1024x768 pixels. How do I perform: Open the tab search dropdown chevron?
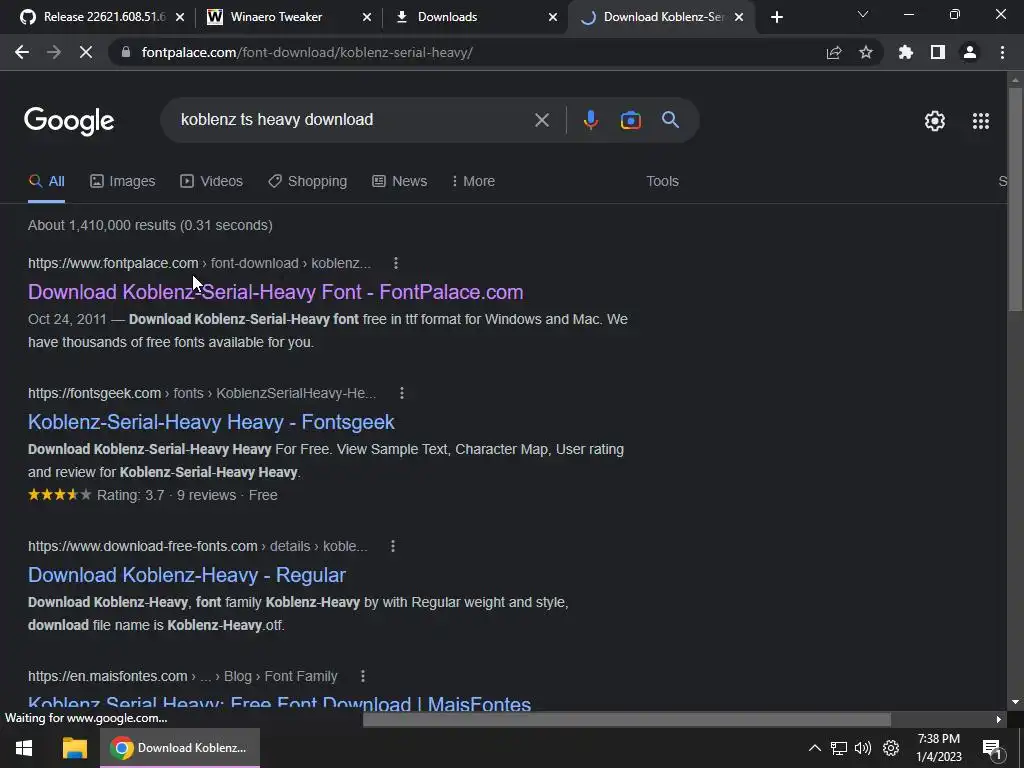click(x=863, y=14)
